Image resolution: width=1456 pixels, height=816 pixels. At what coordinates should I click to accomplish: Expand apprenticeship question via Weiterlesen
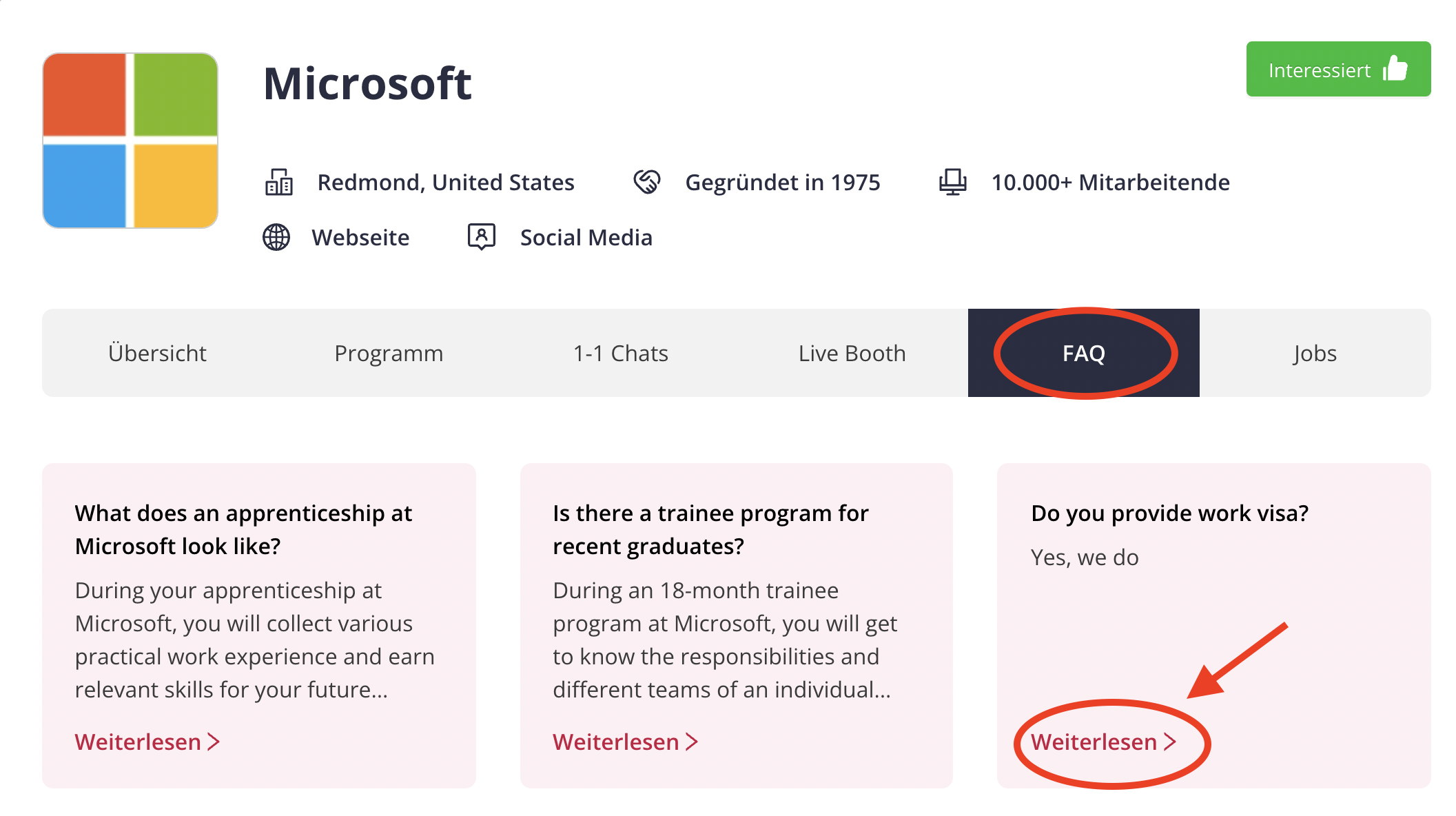point(147,742)
